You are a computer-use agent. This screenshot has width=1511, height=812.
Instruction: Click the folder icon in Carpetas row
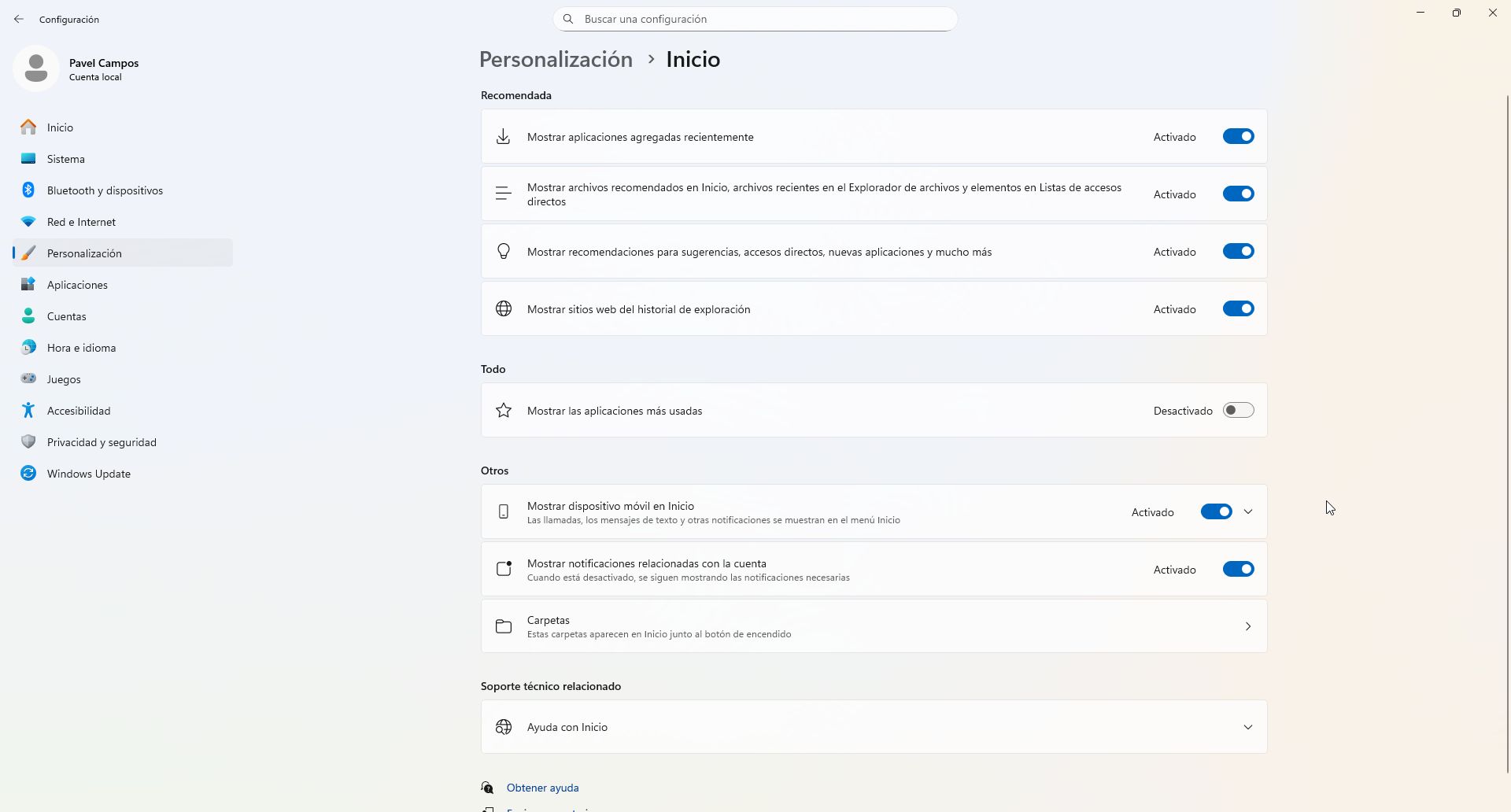point(504,626)
